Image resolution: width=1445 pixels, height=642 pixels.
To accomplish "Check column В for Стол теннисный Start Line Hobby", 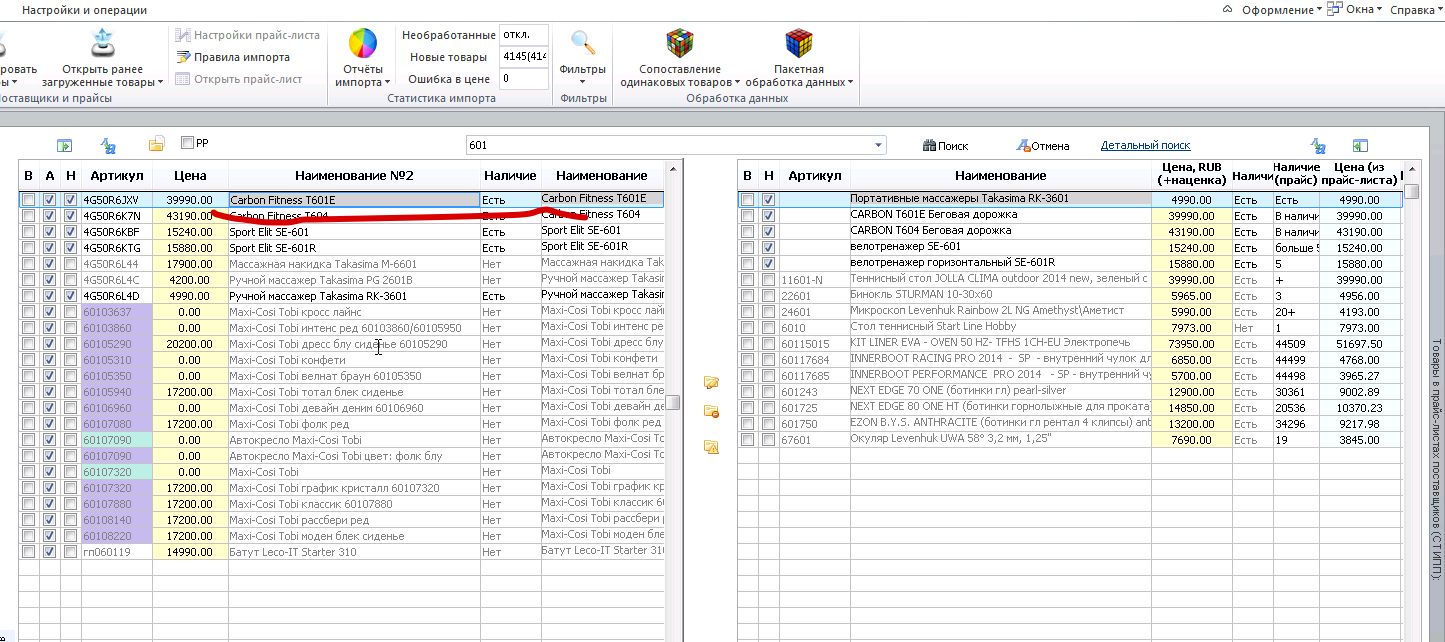I will coord(747,328).
